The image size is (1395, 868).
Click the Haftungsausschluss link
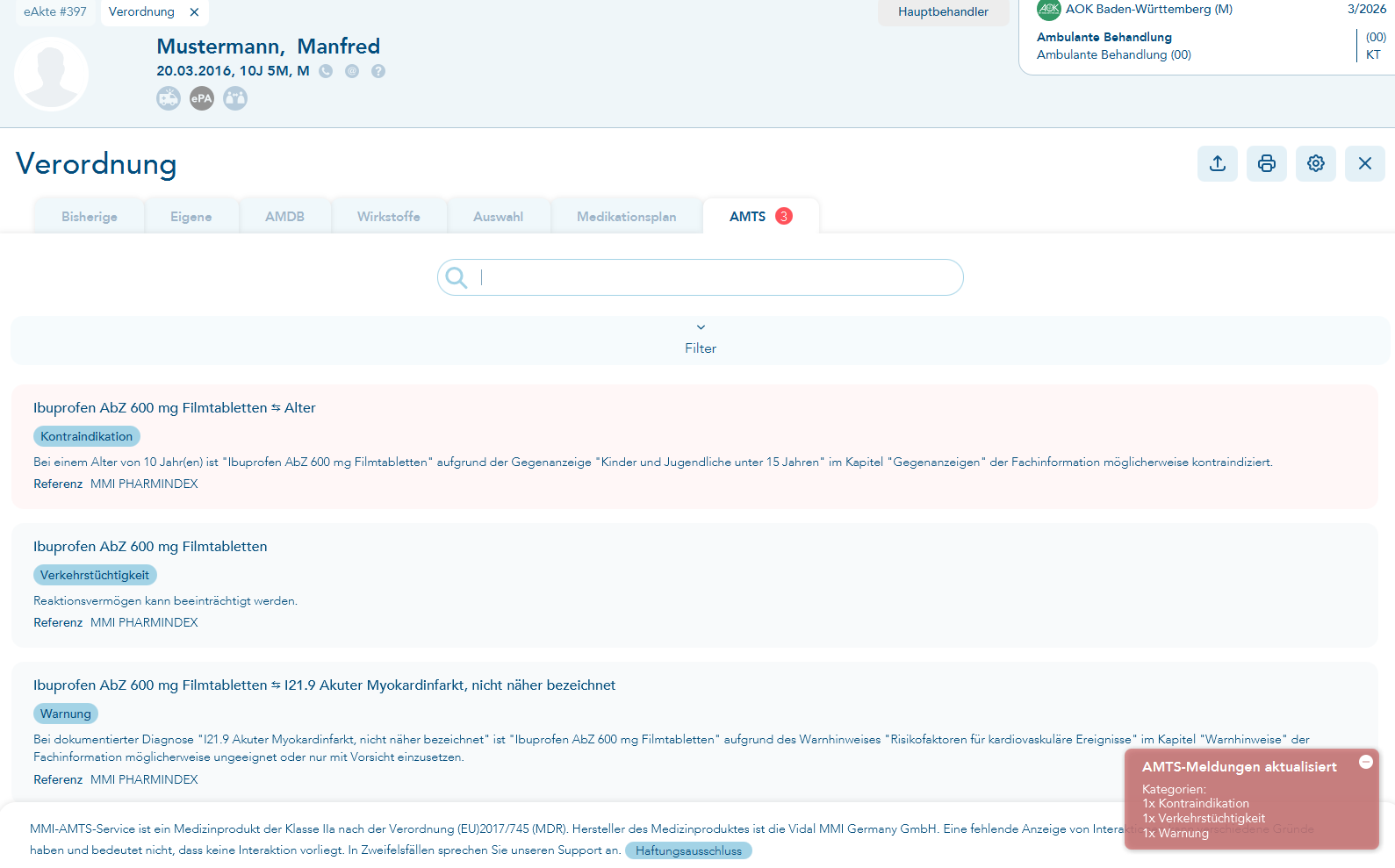688,850
